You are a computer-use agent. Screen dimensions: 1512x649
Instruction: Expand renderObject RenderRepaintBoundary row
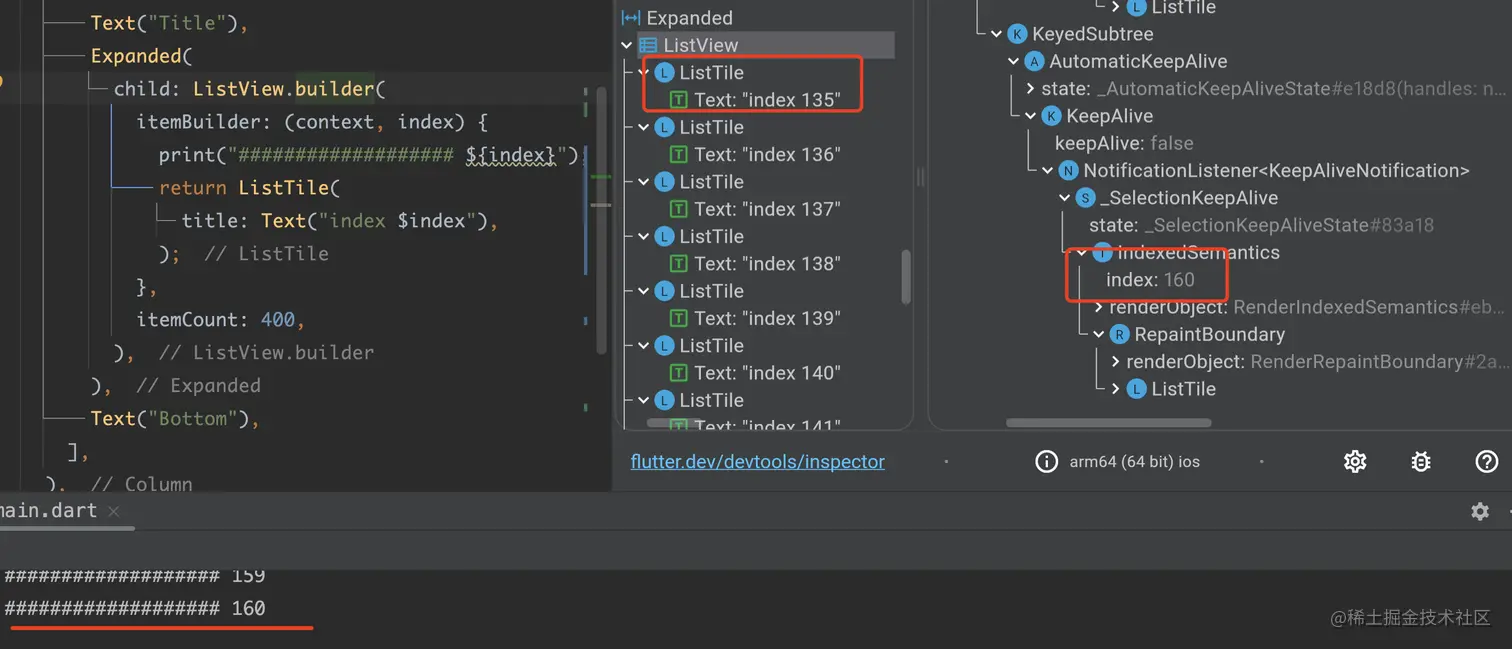pos(1116,362)
